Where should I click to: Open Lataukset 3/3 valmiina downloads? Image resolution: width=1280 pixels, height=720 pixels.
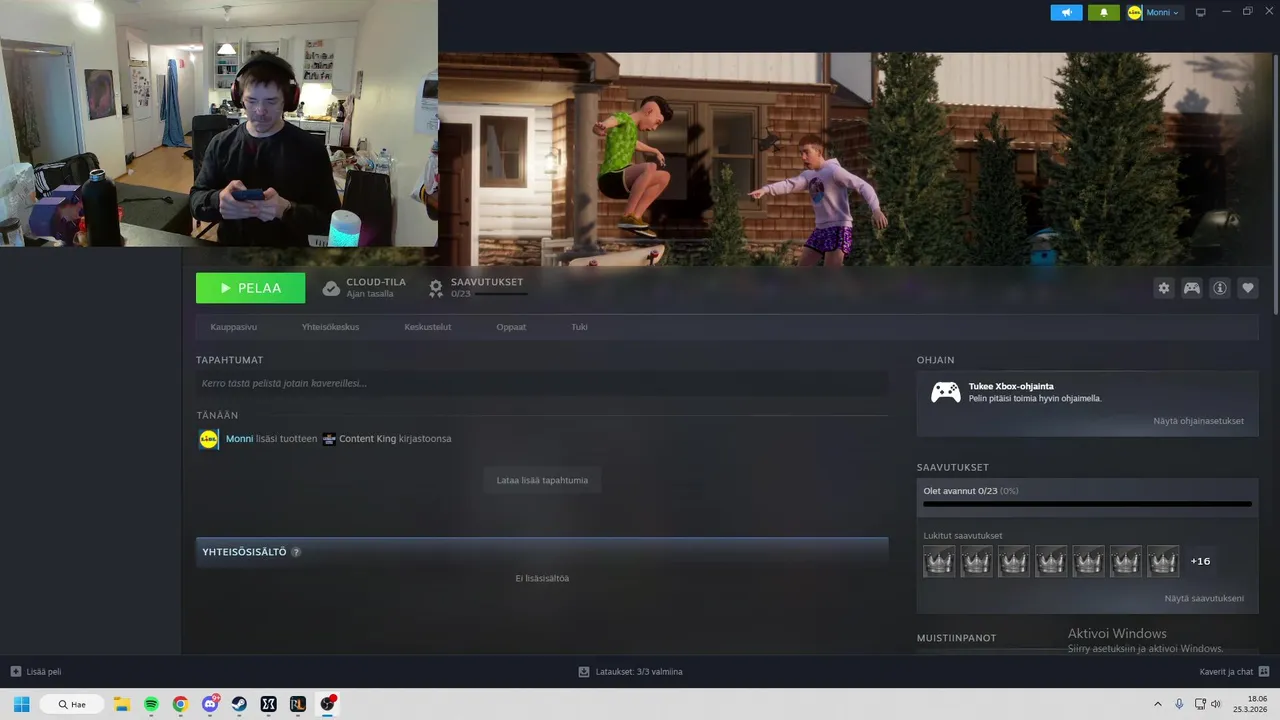[631, 672]
